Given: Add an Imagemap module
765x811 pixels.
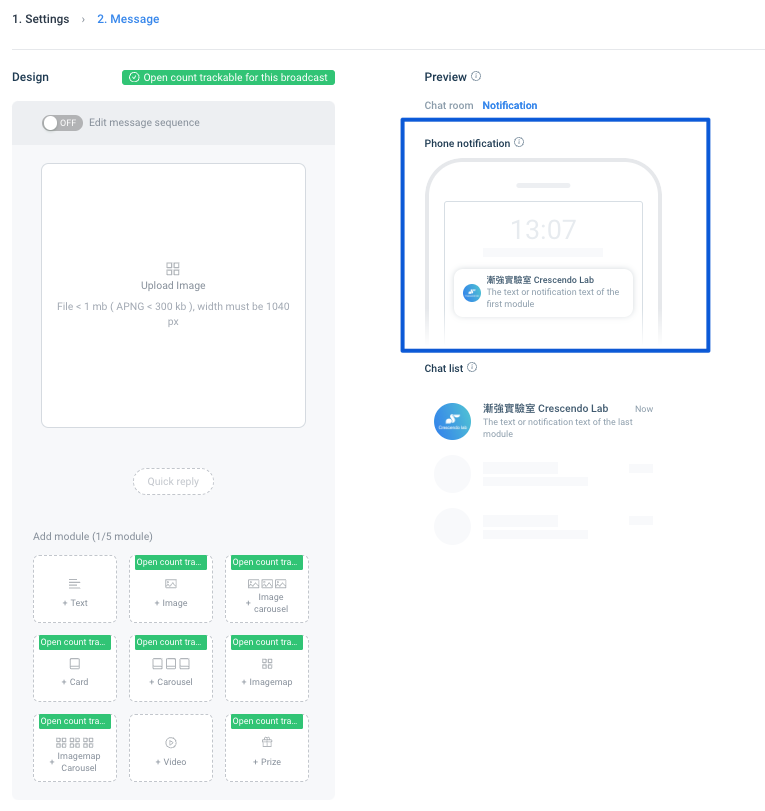Looking at the screenshot, I should [267, 671].
